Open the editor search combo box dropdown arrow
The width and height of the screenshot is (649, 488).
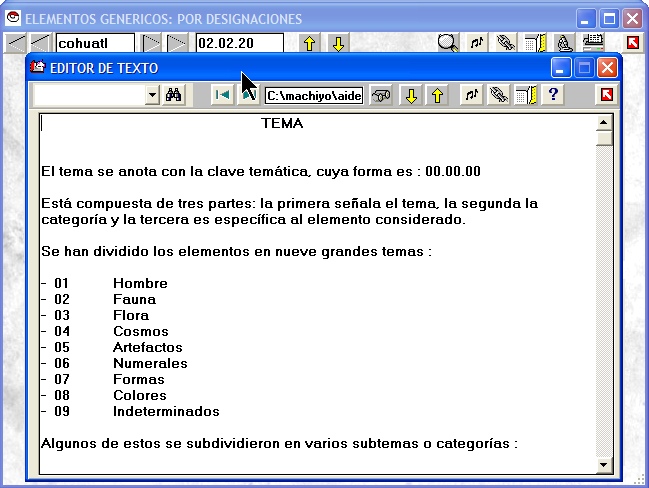152,95
